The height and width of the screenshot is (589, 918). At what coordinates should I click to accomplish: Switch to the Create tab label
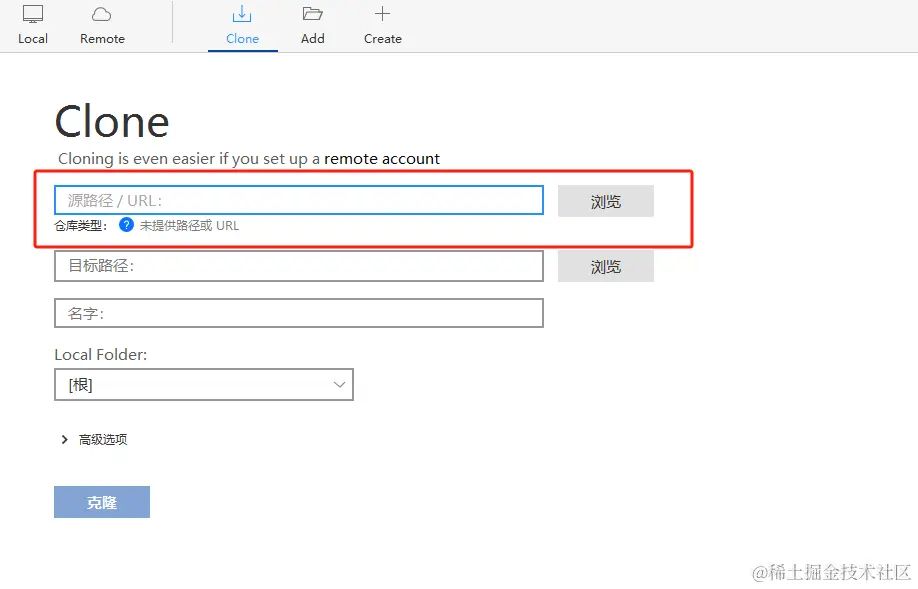tap(383, 39)
